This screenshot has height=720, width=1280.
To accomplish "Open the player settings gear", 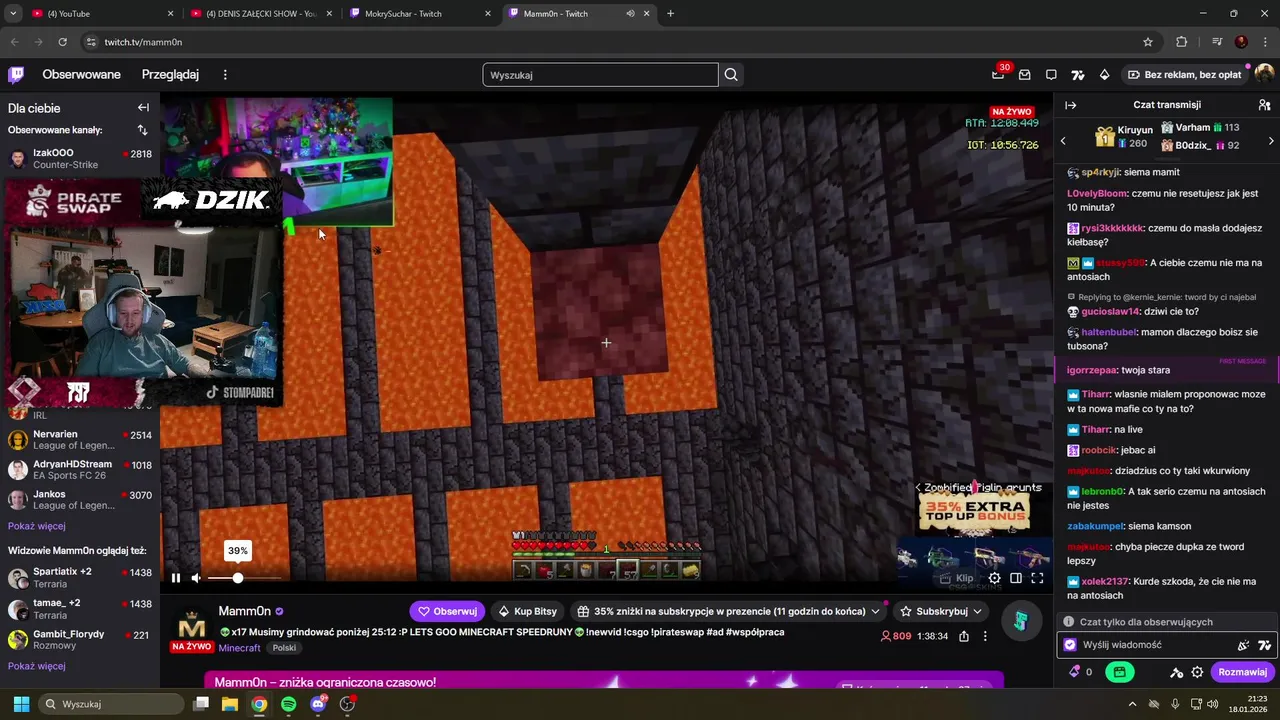I will 994,578.
